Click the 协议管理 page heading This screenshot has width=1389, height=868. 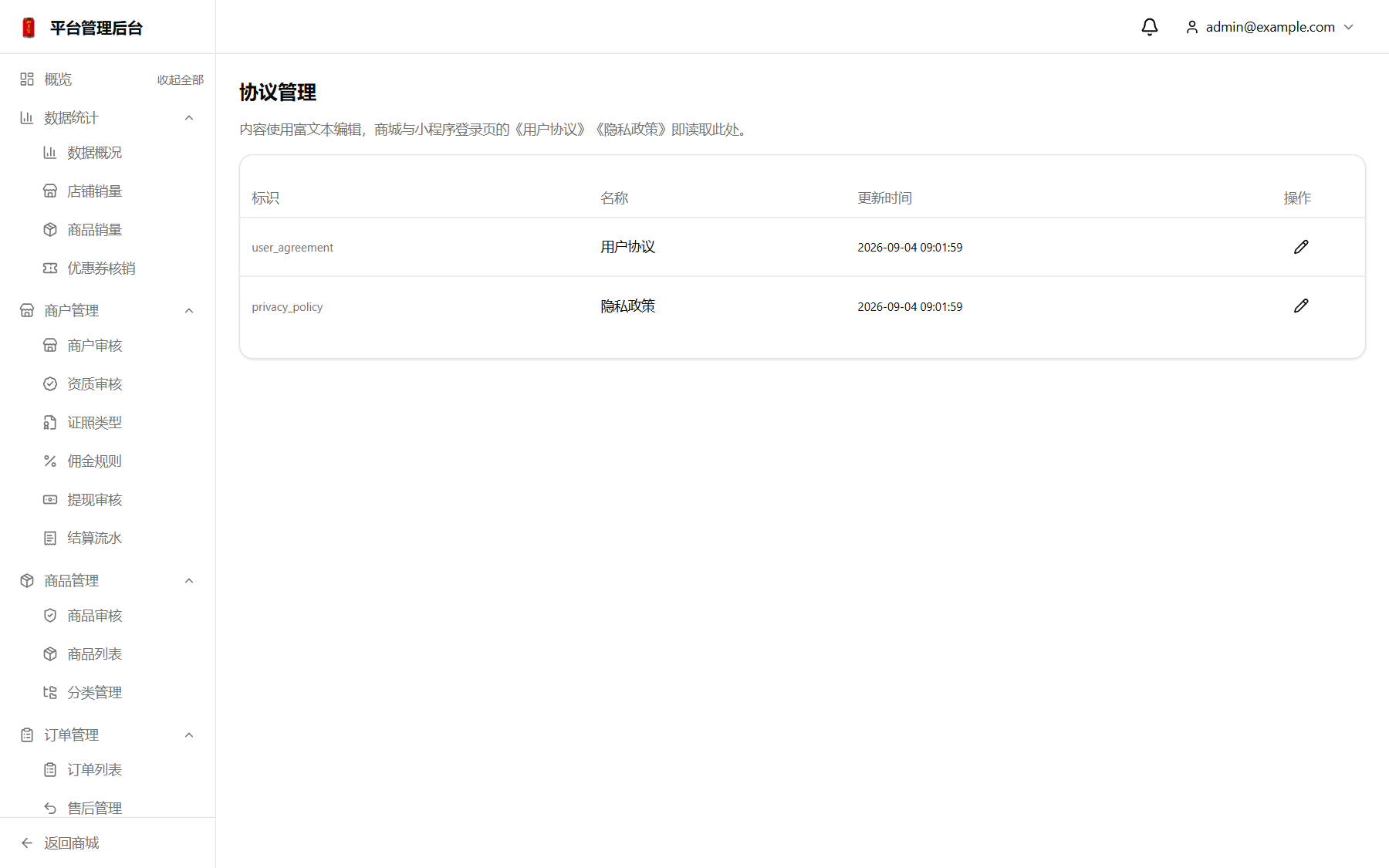tap(278, 92)
